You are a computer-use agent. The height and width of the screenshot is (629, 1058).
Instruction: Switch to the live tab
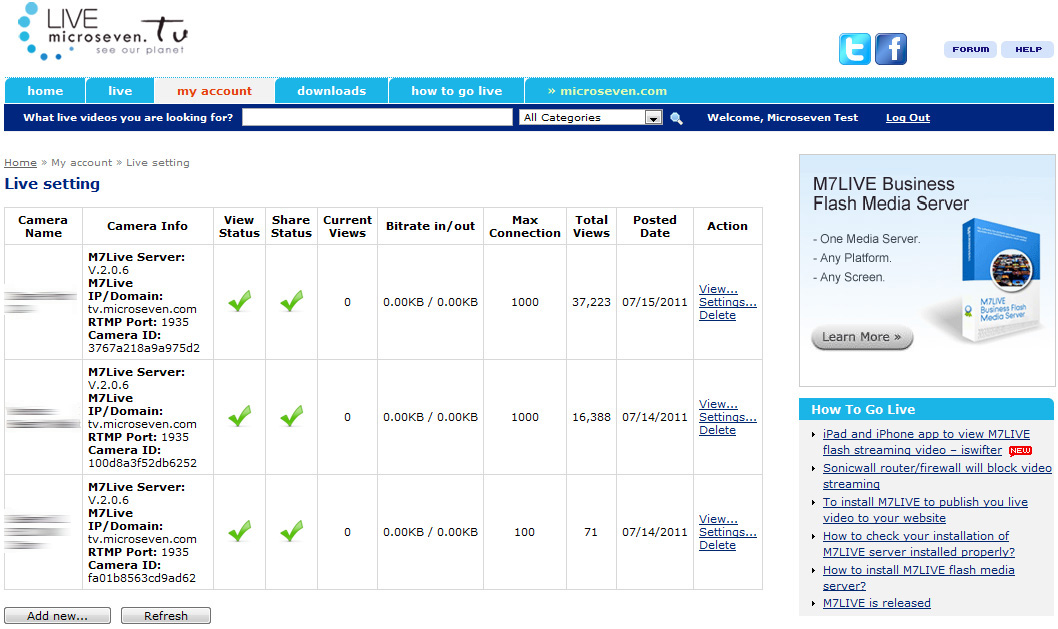pyautogui.click(x=120, y=91)
